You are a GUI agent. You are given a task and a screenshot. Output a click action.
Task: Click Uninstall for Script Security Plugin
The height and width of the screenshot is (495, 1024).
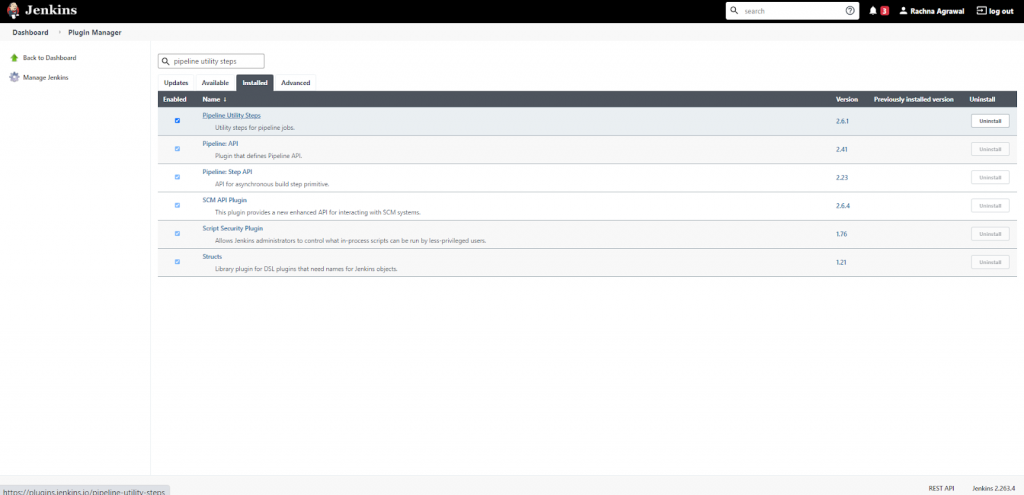coord(990,234)
